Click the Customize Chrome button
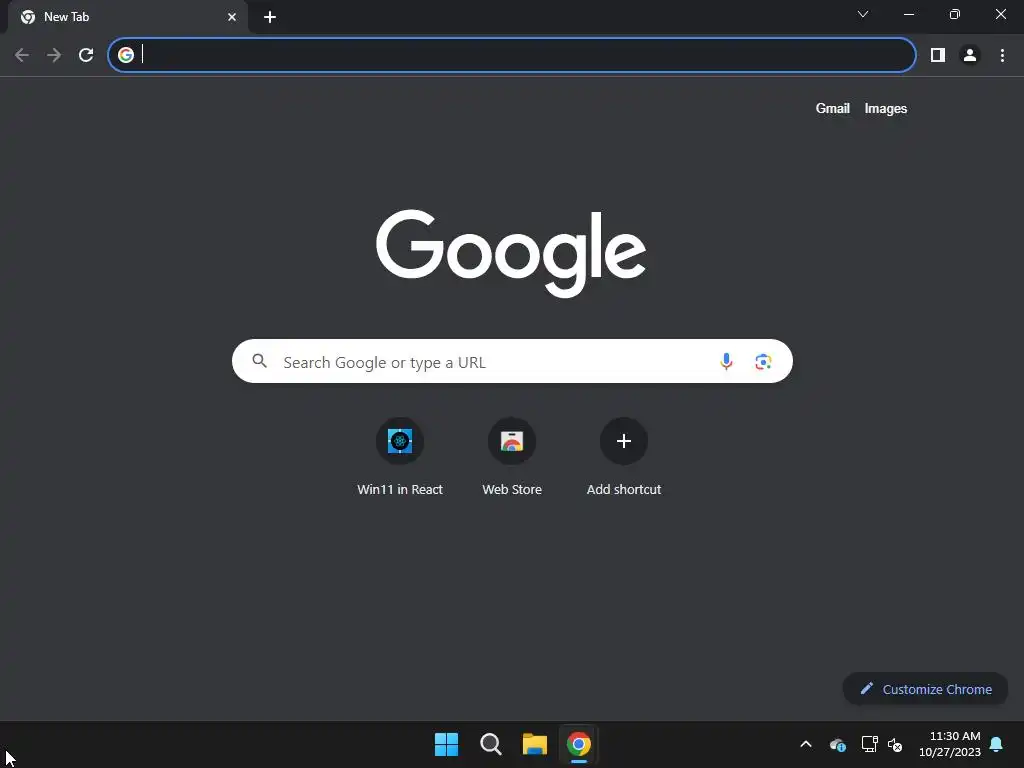 click(x=925, y=689)
